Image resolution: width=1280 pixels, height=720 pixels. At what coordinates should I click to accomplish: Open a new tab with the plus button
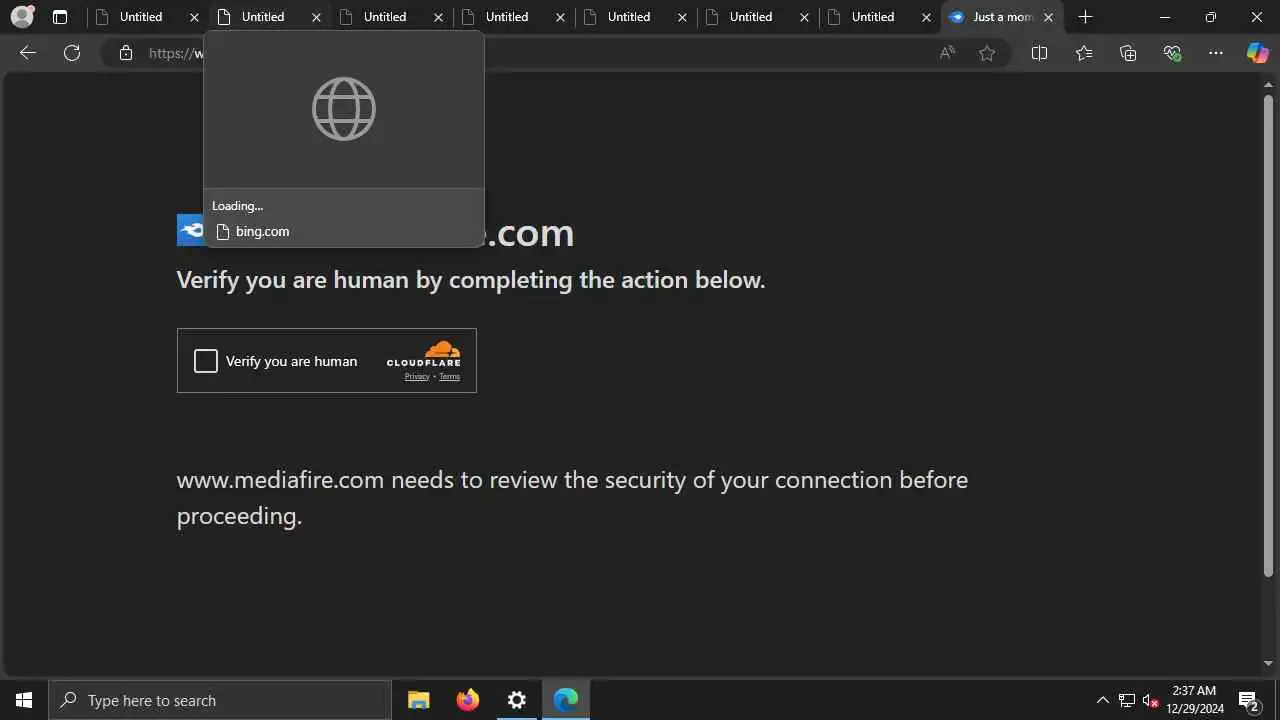(x=1086, y=17)
